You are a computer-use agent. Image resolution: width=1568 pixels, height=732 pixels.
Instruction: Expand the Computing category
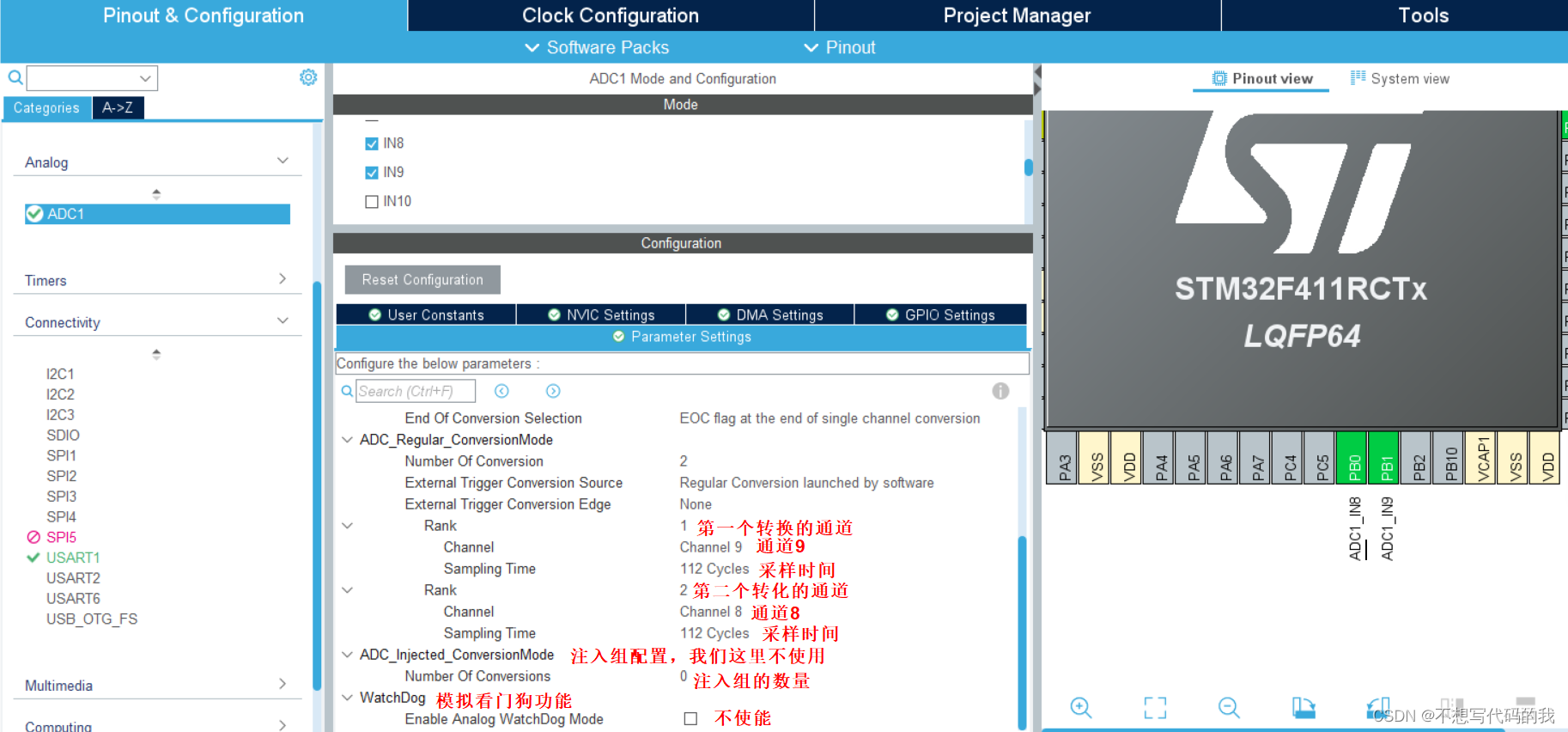[x=283, y=725]
